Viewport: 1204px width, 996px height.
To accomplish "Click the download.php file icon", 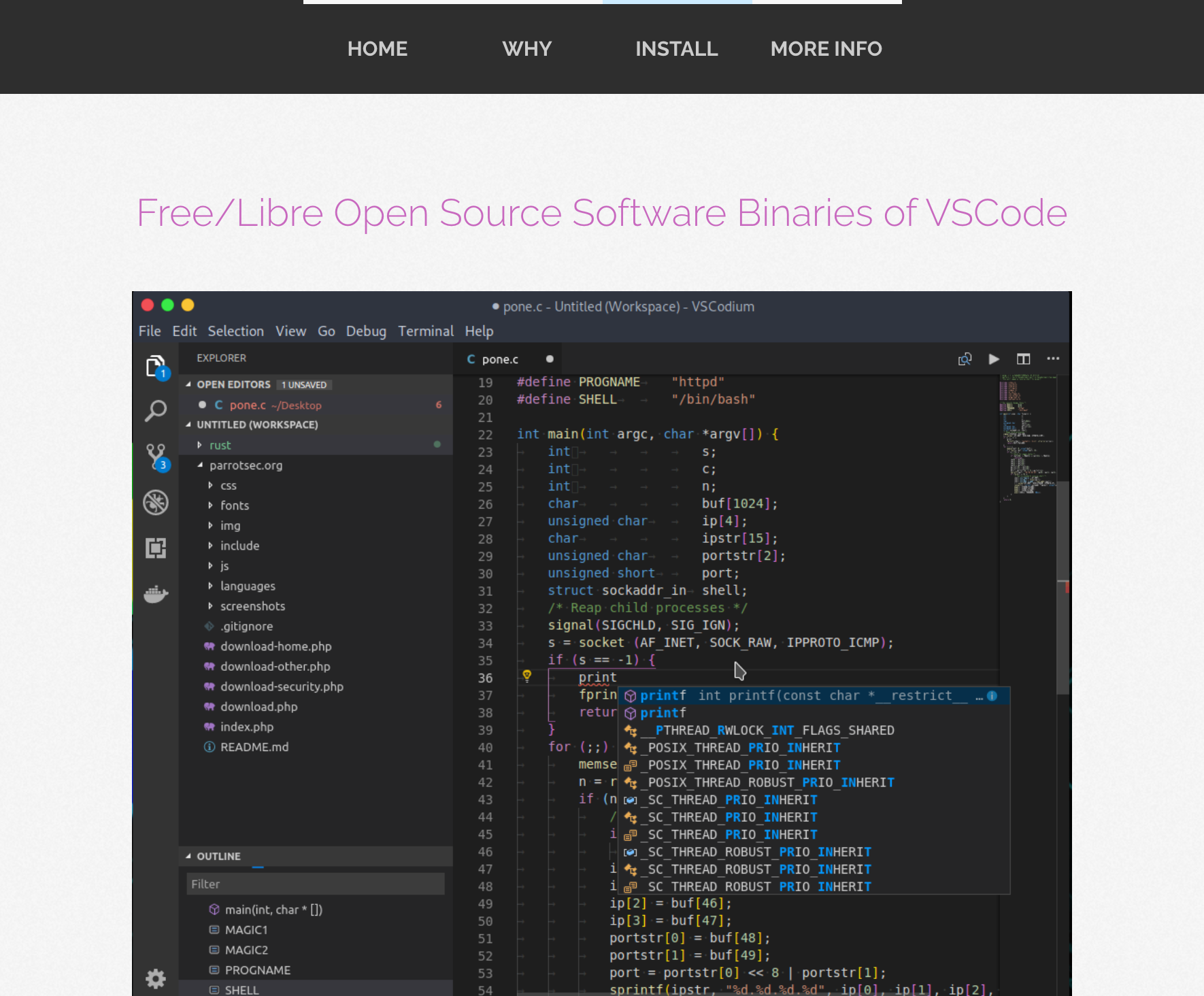I will (210, 707).
